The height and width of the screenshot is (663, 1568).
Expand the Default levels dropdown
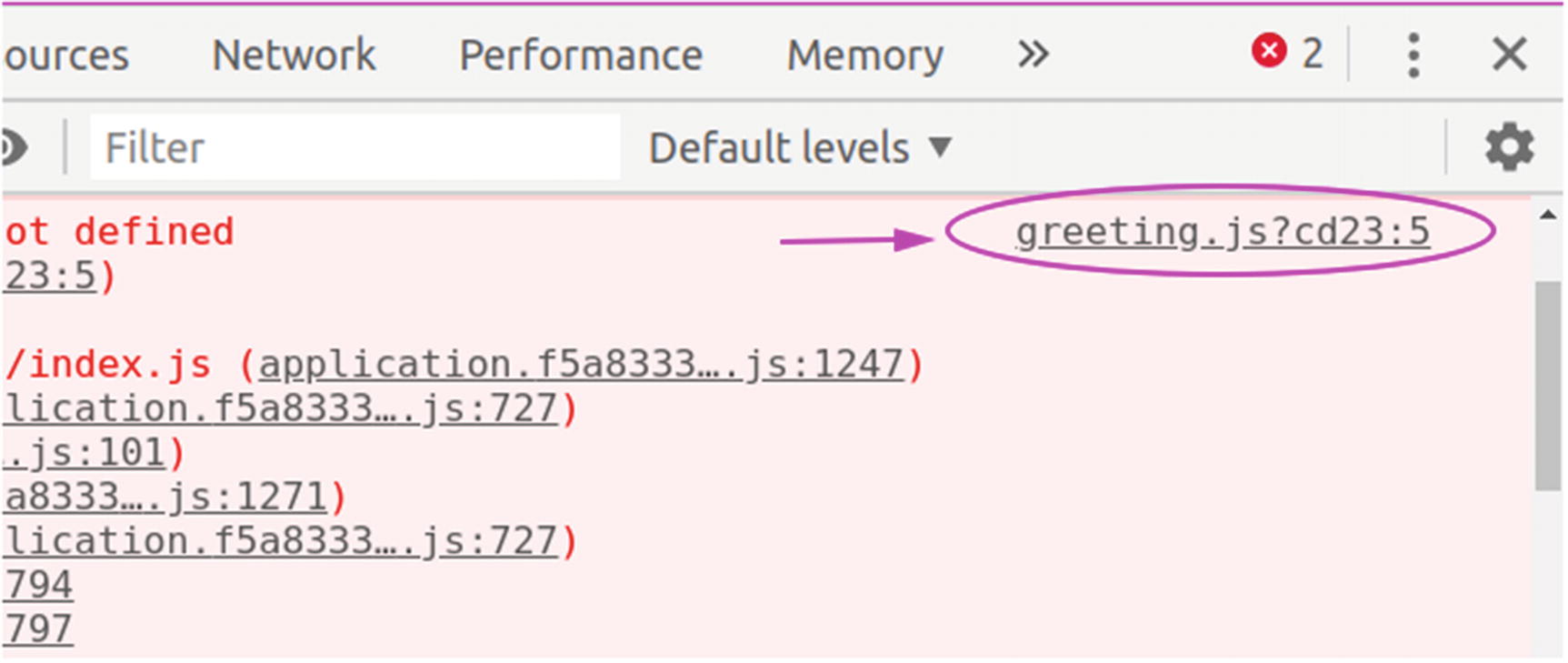tap(800, 147)
